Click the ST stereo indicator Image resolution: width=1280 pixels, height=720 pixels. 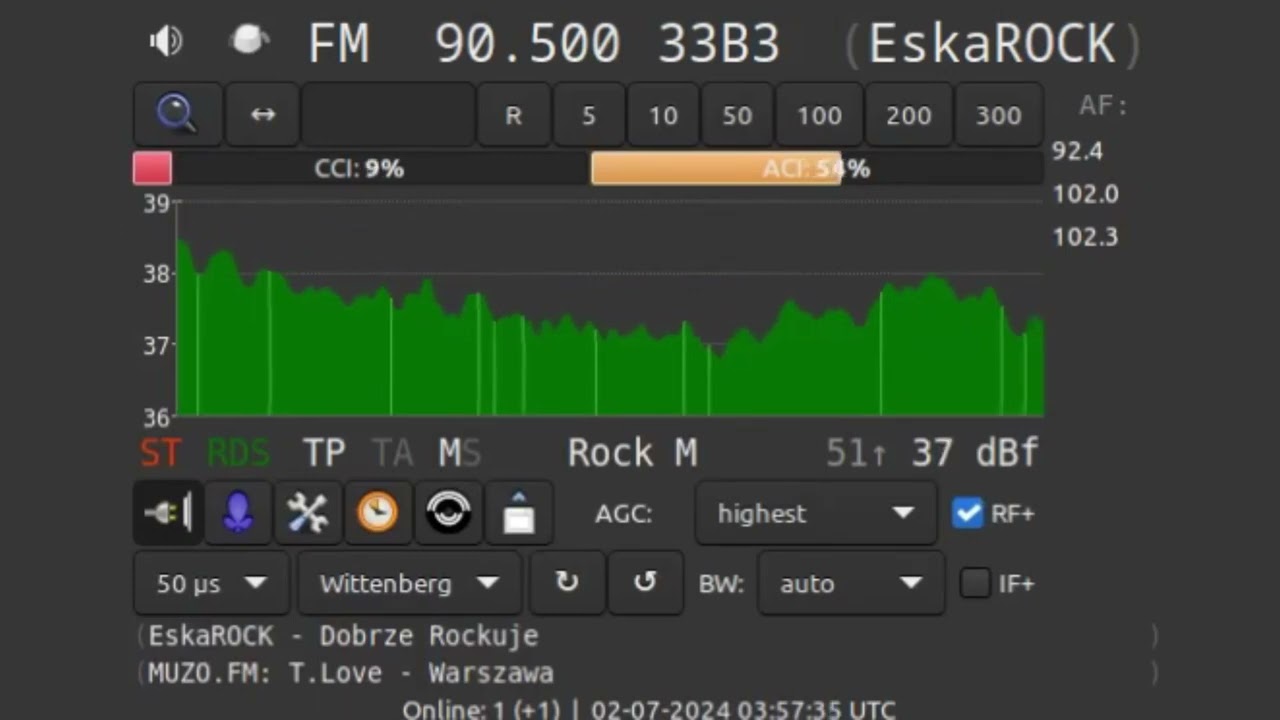[160, 453]
